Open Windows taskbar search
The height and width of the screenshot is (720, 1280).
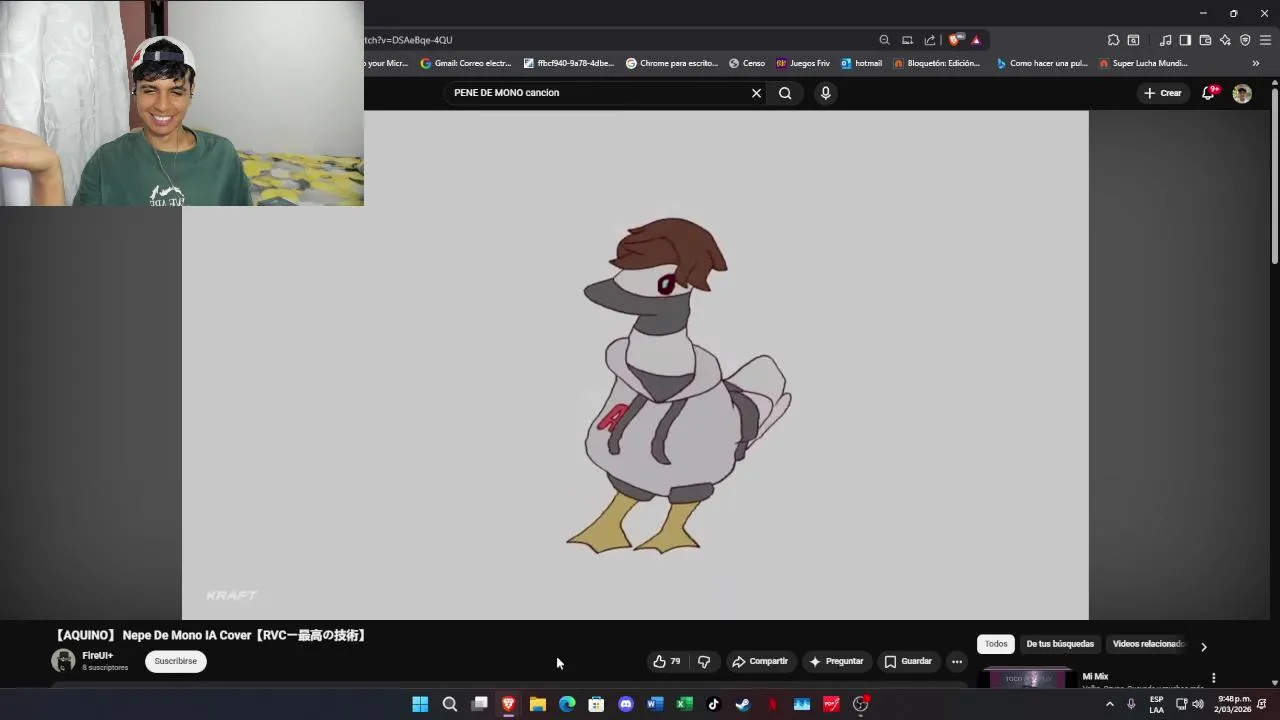click(x=450, y=704)
